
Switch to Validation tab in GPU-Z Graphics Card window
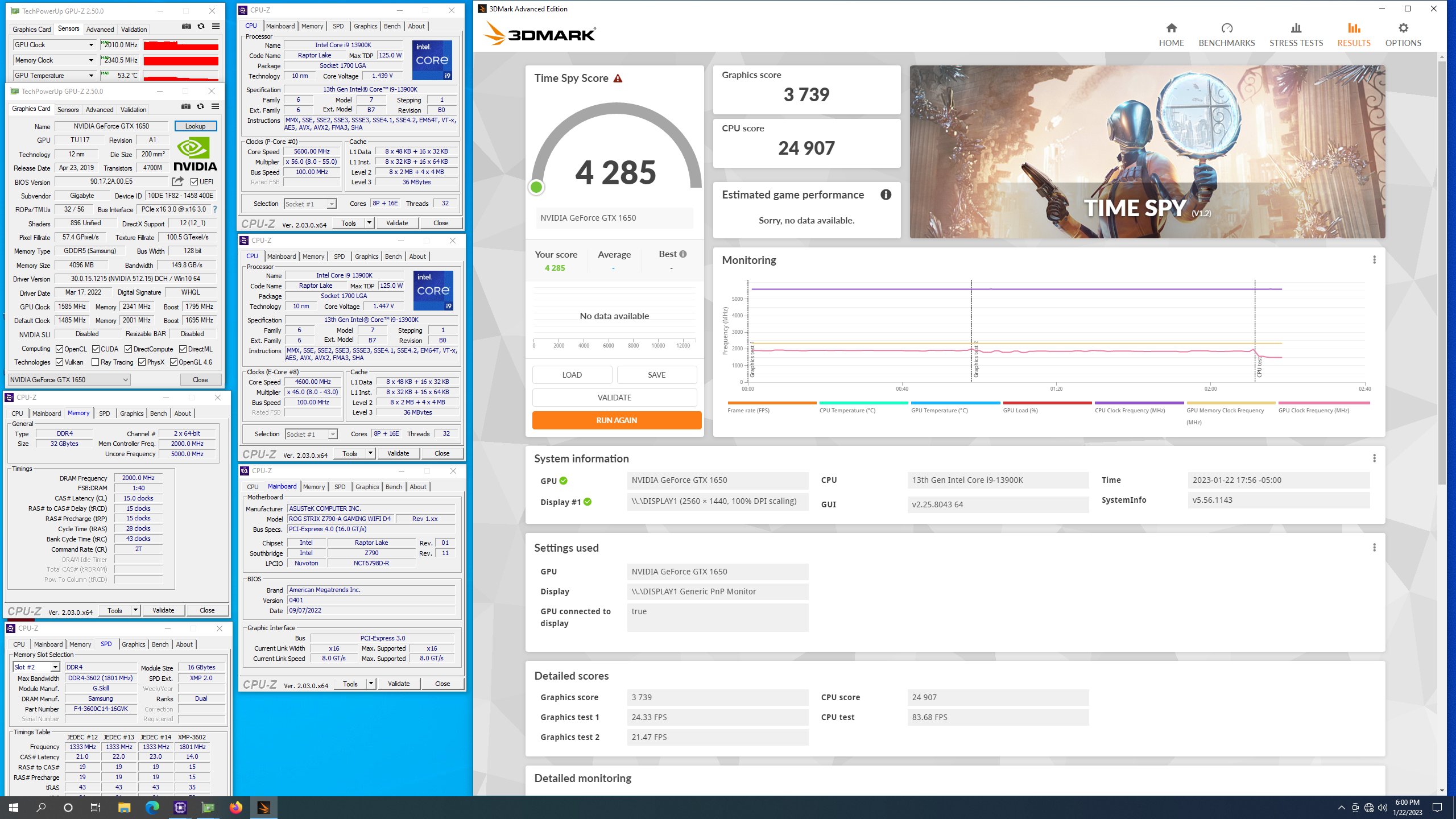click(x=133, y=109)
